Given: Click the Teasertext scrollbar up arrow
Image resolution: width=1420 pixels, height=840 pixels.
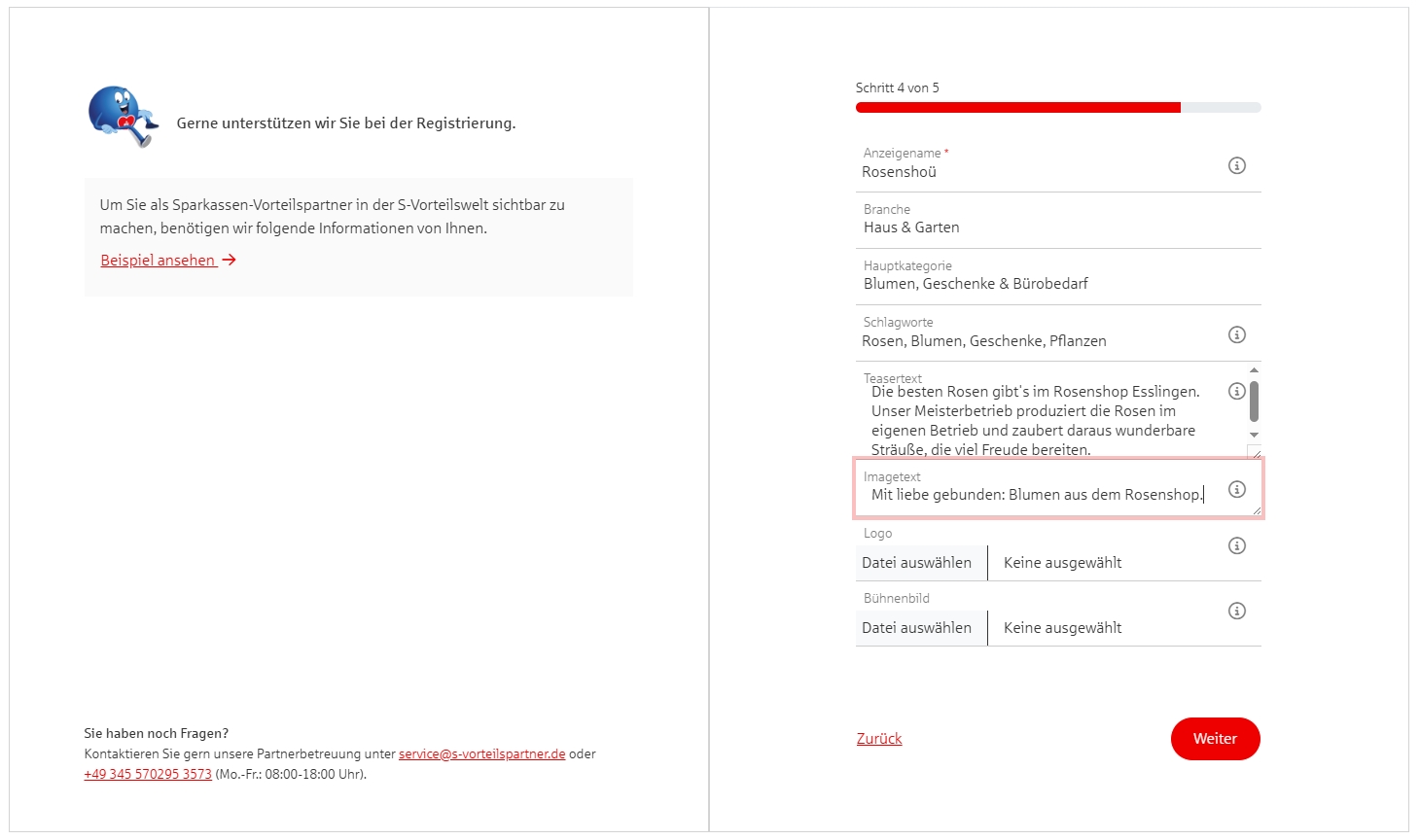Looking at the screenshot, I should click(x=1254, y=370).
